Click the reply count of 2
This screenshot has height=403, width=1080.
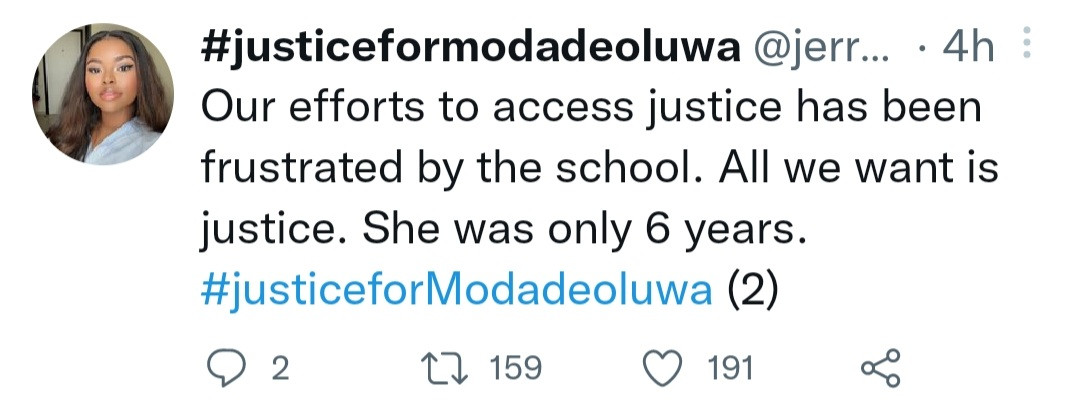tap(280, 369)
